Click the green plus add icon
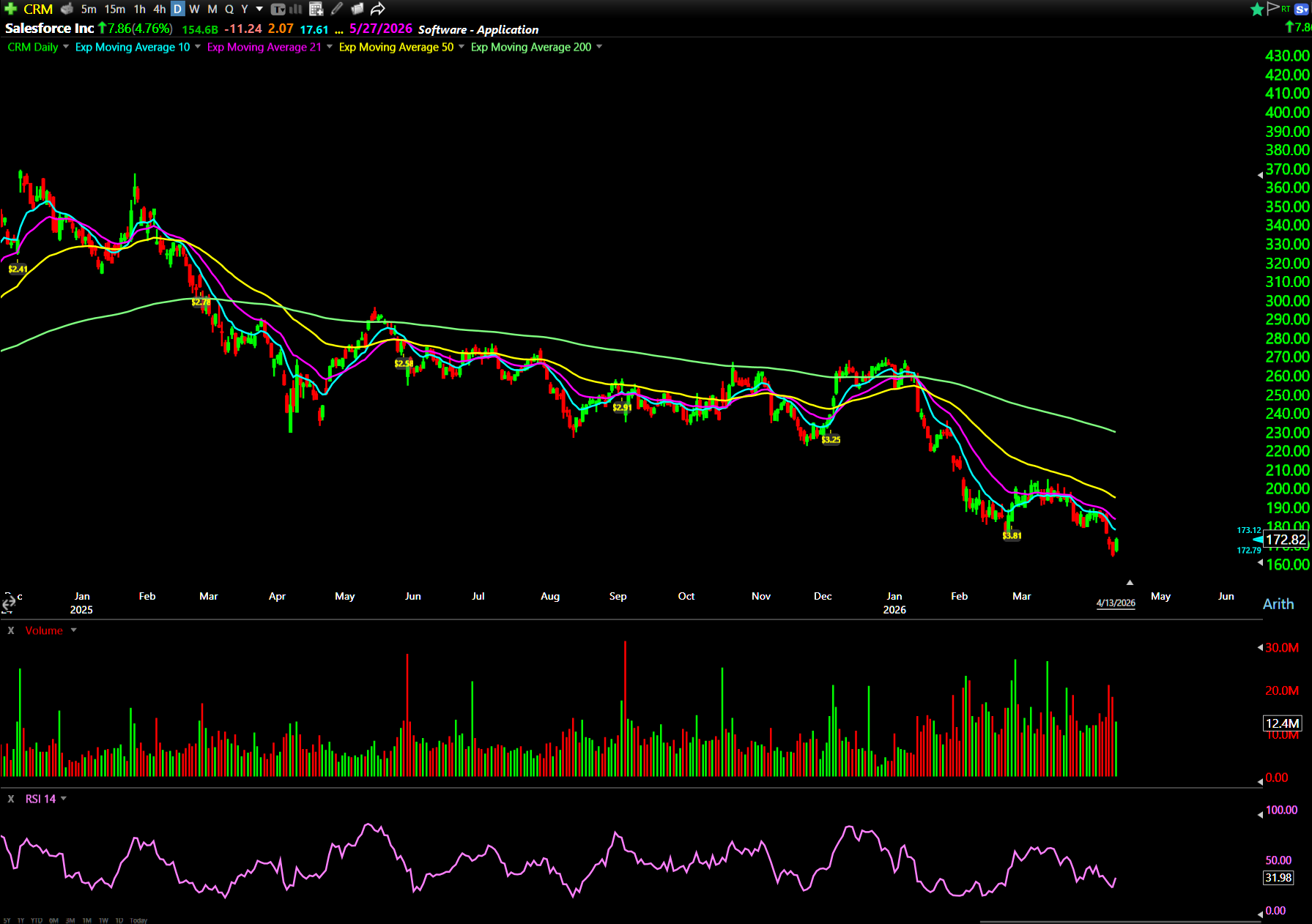The image size is (1312, 924). pyautogui.click(x=10, y=9)
